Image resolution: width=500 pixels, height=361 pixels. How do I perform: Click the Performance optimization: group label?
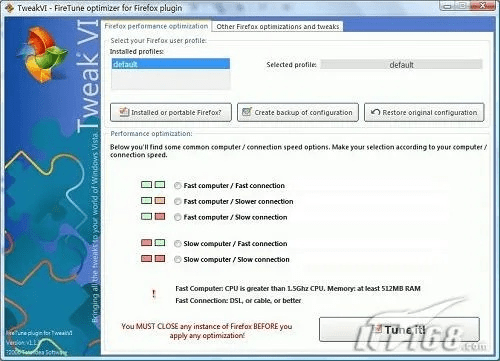point(151,134)
